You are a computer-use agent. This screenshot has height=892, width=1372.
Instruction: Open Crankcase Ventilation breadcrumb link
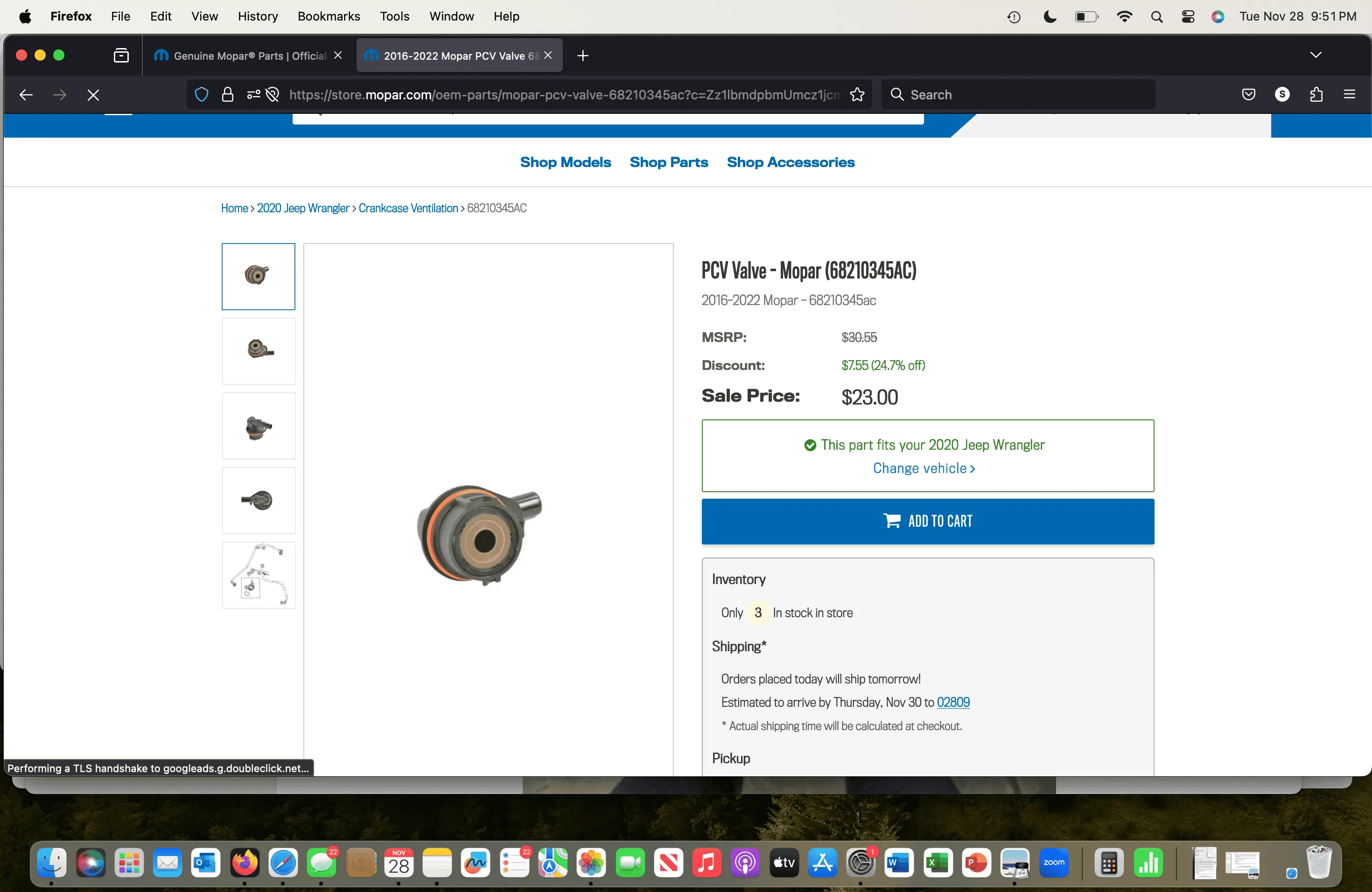(x=408, y=208)
